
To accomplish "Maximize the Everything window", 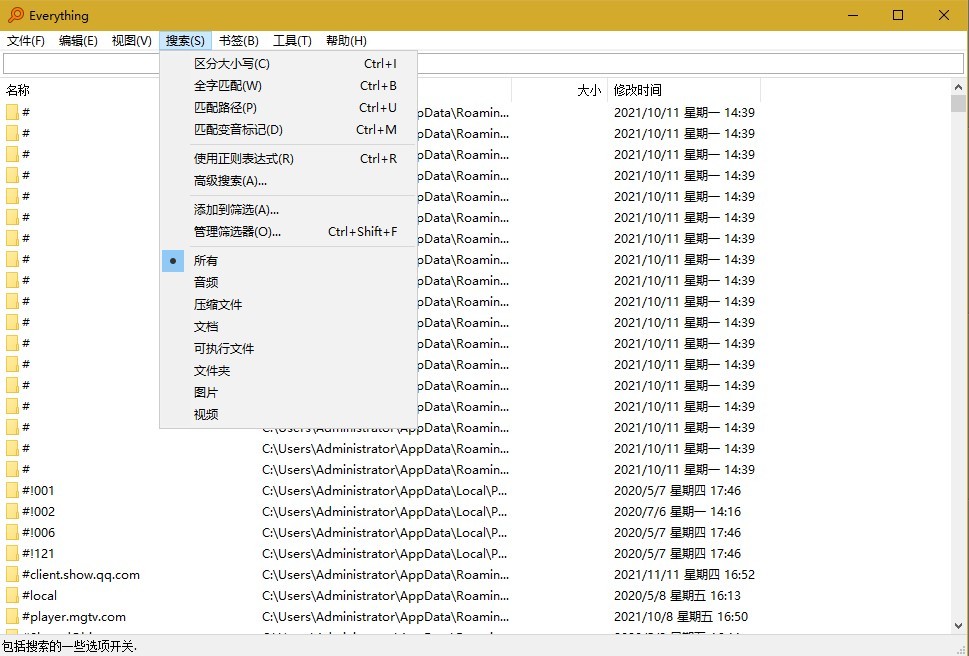I will (x=898, y=15).
